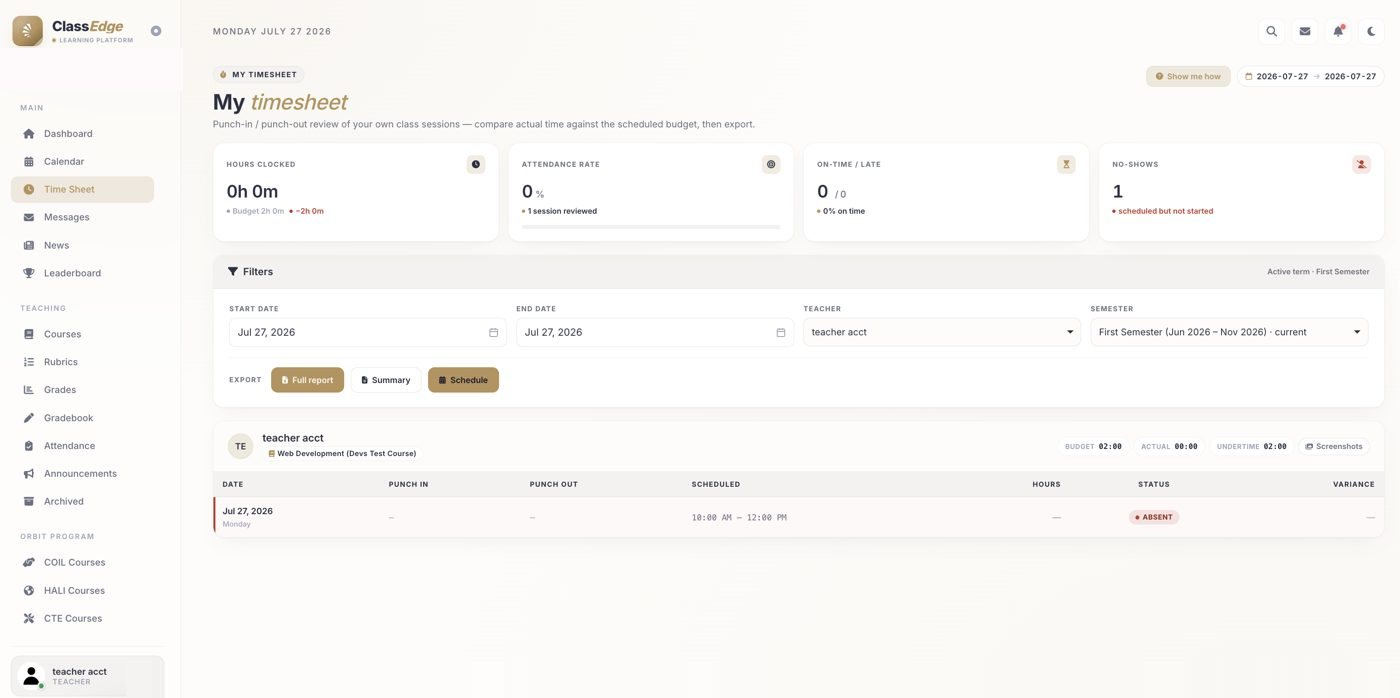Screen dimensions: 1400x698
Task: Open Calendar from the sidebar
Action: tap(82, 161)
